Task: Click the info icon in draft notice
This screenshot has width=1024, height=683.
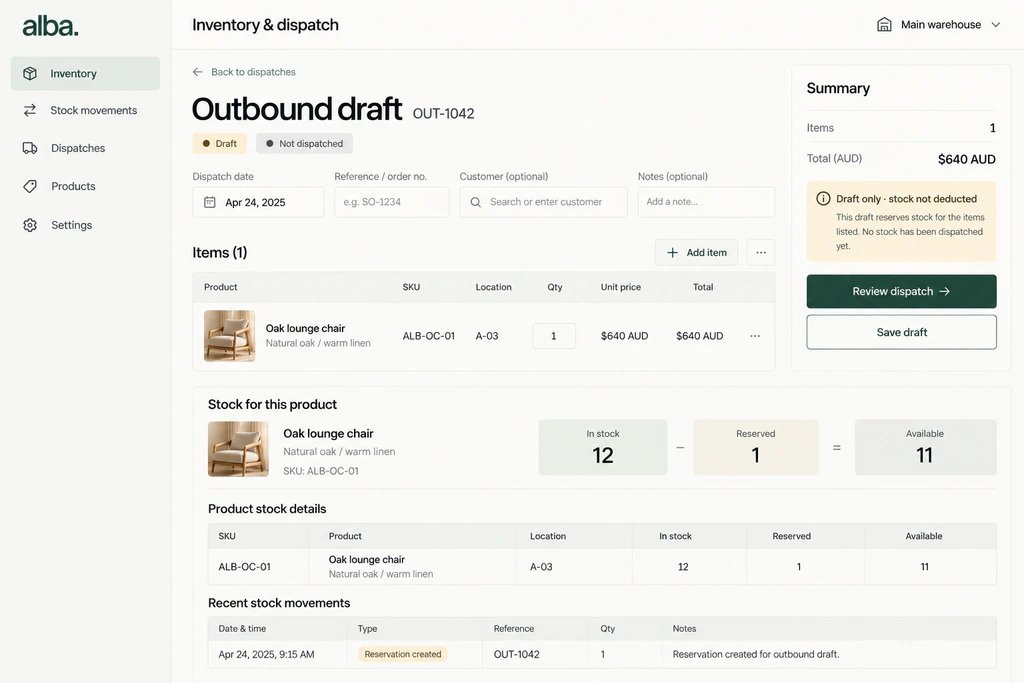Action: 824,199
